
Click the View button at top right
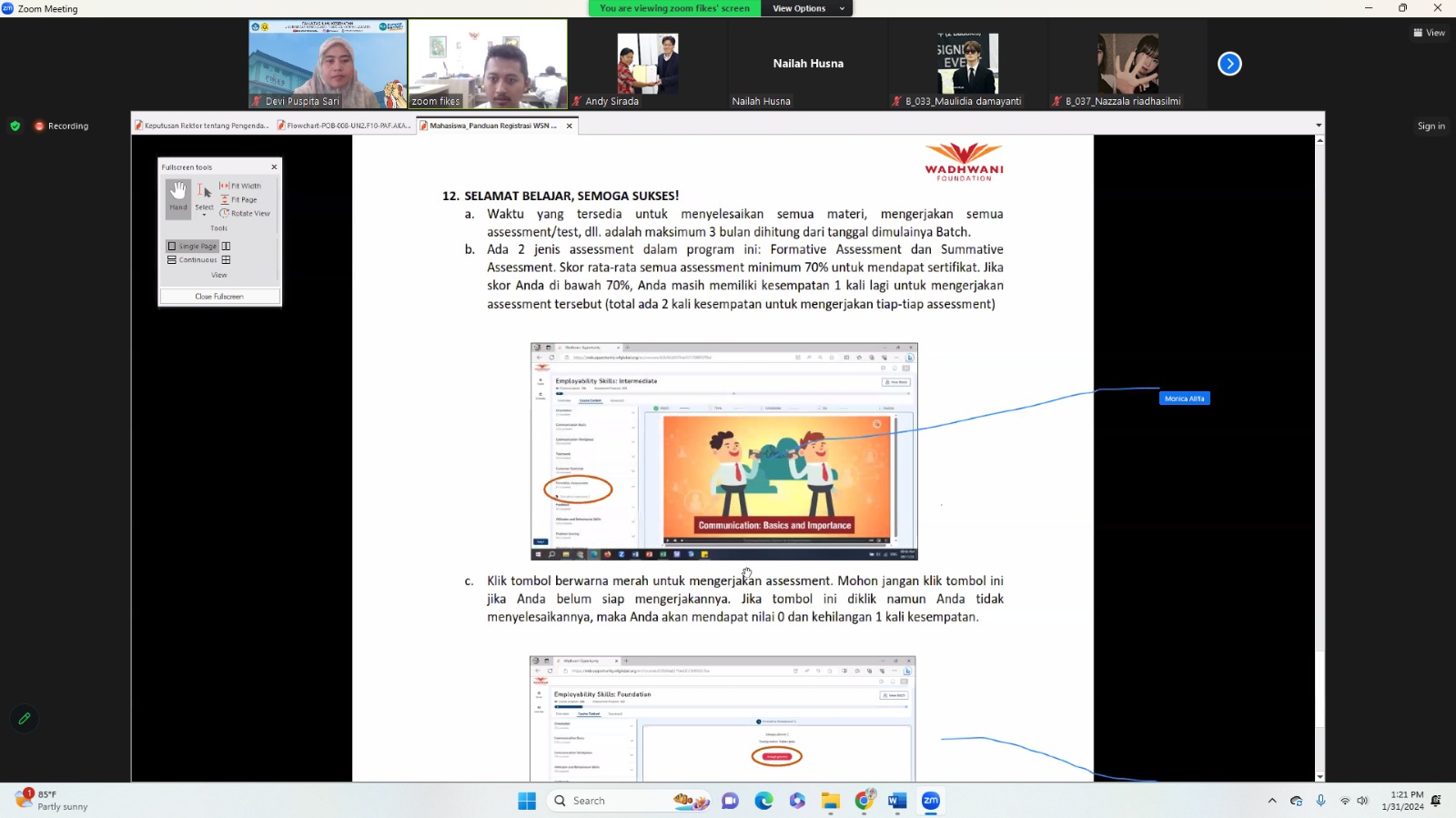1429,33
